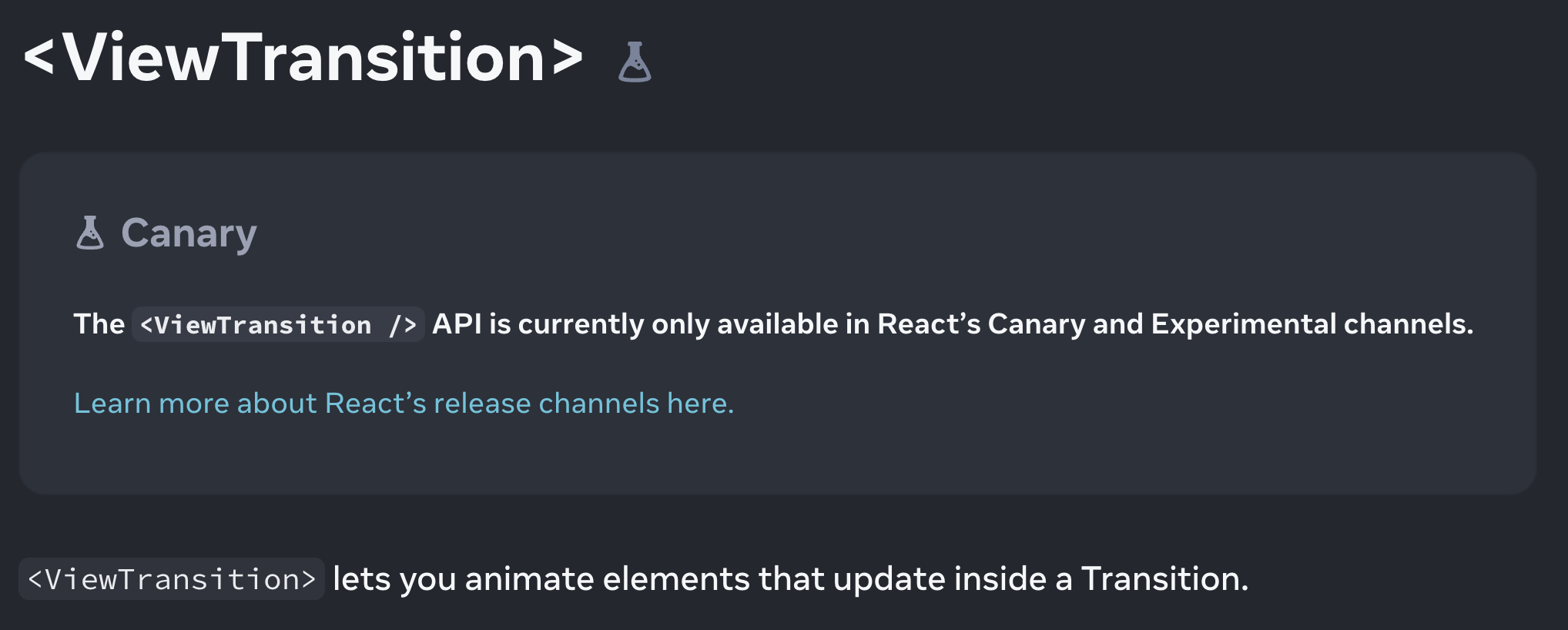The image size is (1568, 630).
Task: Click the word "here" ending the link
Action: [x=698, y=403]
